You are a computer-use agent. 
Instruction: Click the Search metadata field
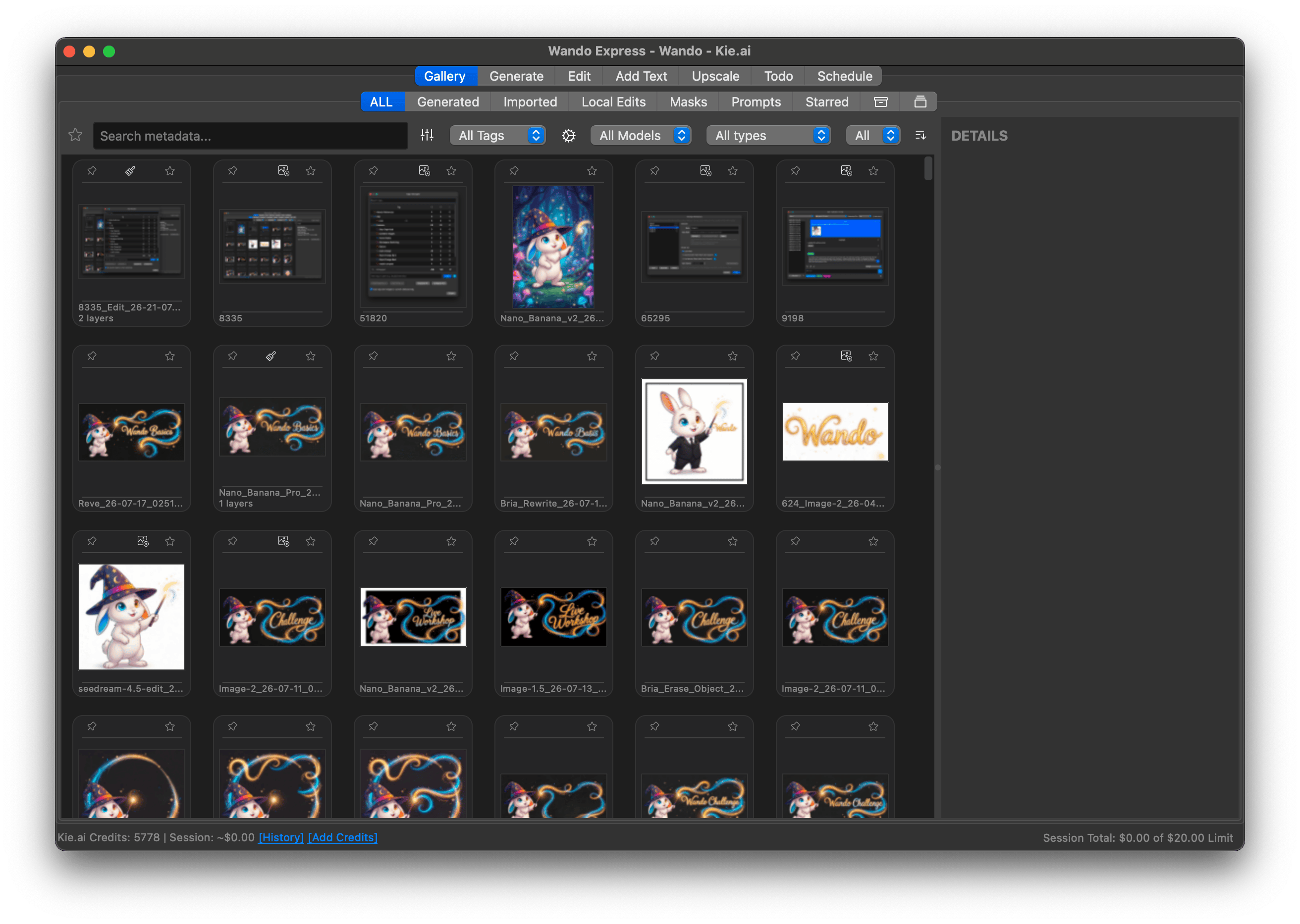250,135
